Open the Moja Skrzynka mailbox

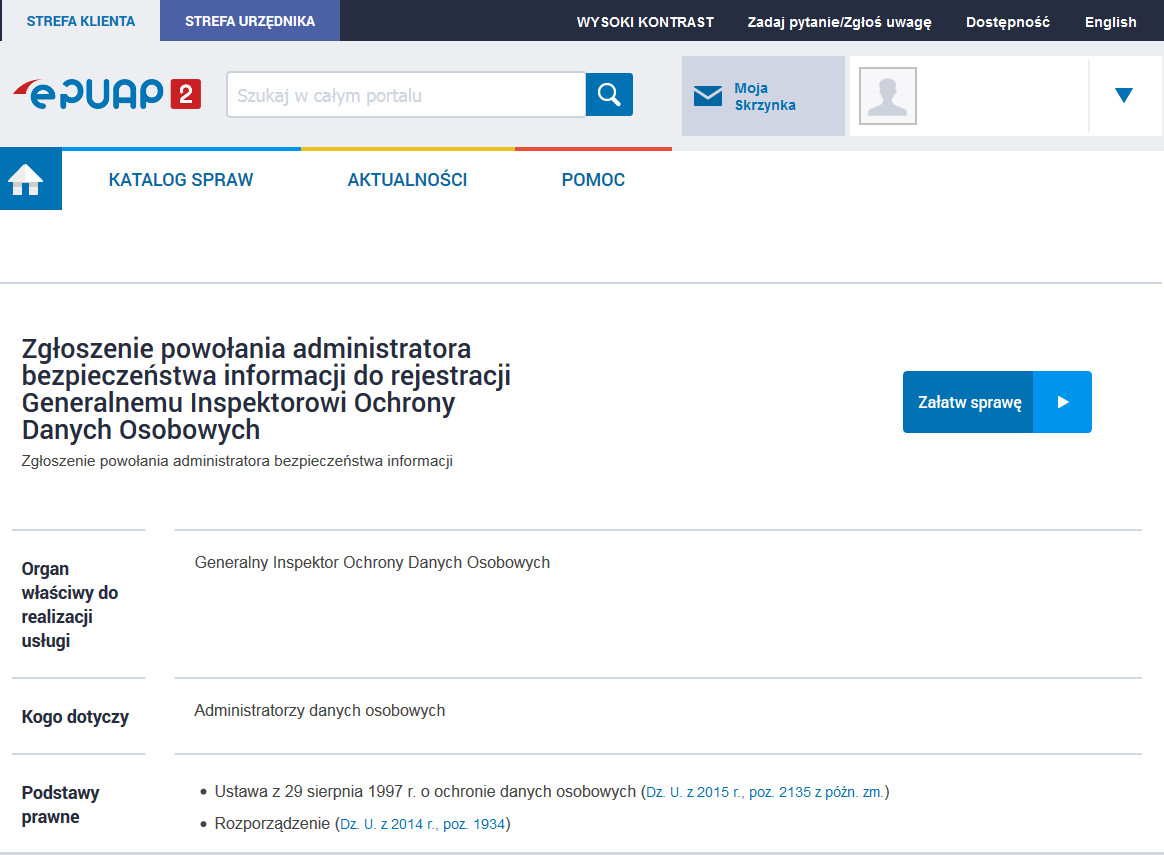pyautogui.click(x=763, y=96)
